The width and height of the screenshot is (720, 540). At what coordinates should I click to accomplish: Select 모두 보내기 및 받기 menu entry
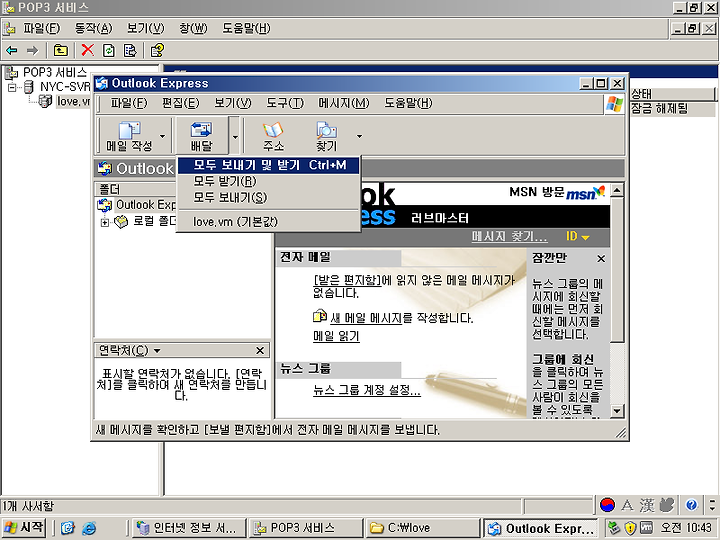point(268,165)
